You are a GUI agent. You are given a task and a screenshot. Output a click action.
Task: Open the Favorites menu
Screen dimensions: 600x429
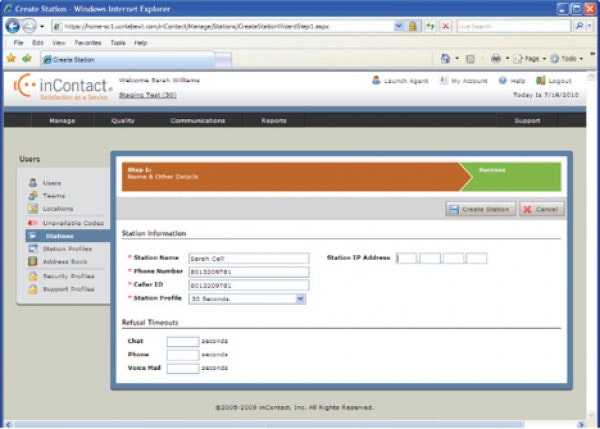click(x=88, y=42)
